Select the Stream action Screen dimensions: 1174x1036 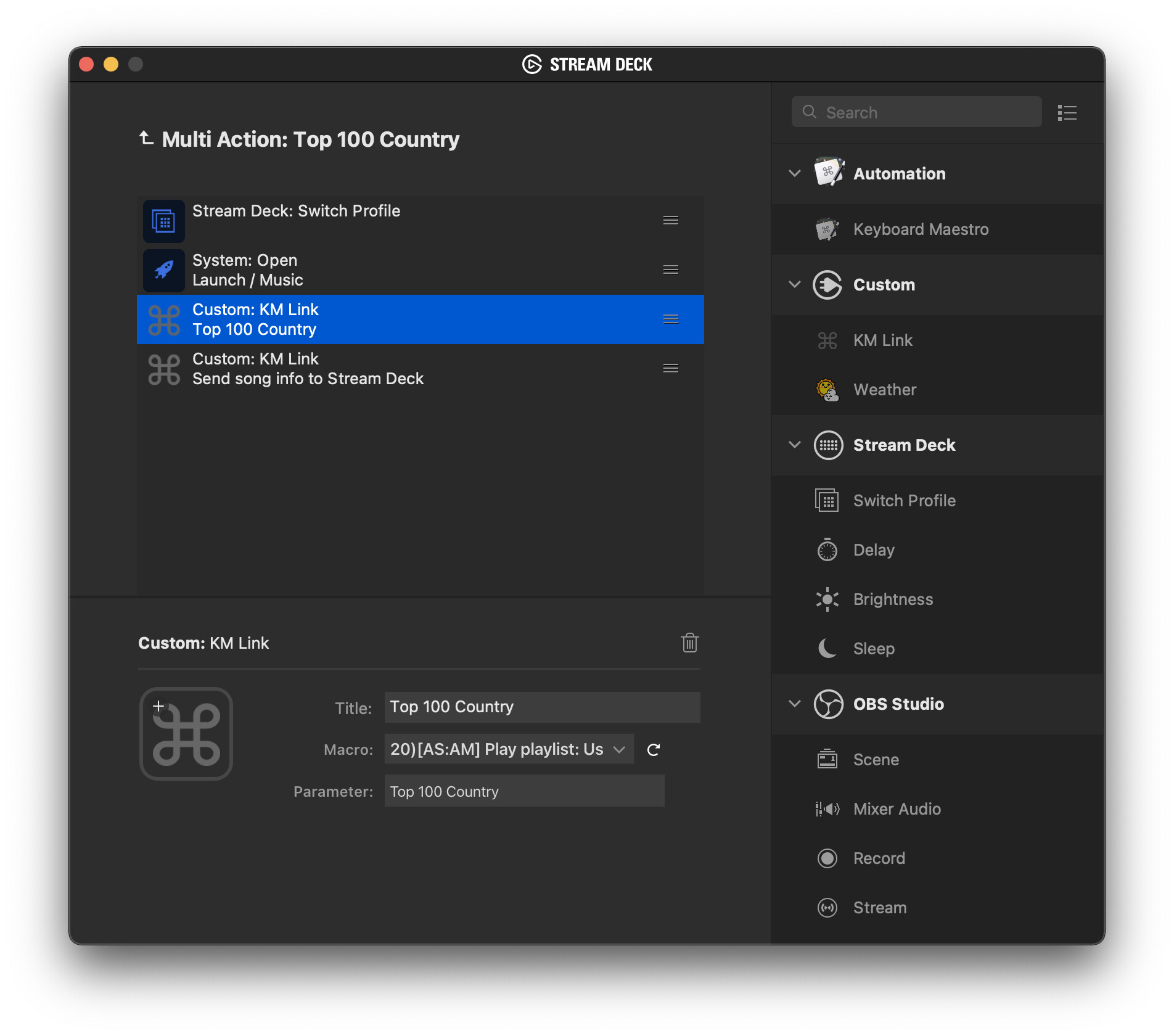pos(937,908)
